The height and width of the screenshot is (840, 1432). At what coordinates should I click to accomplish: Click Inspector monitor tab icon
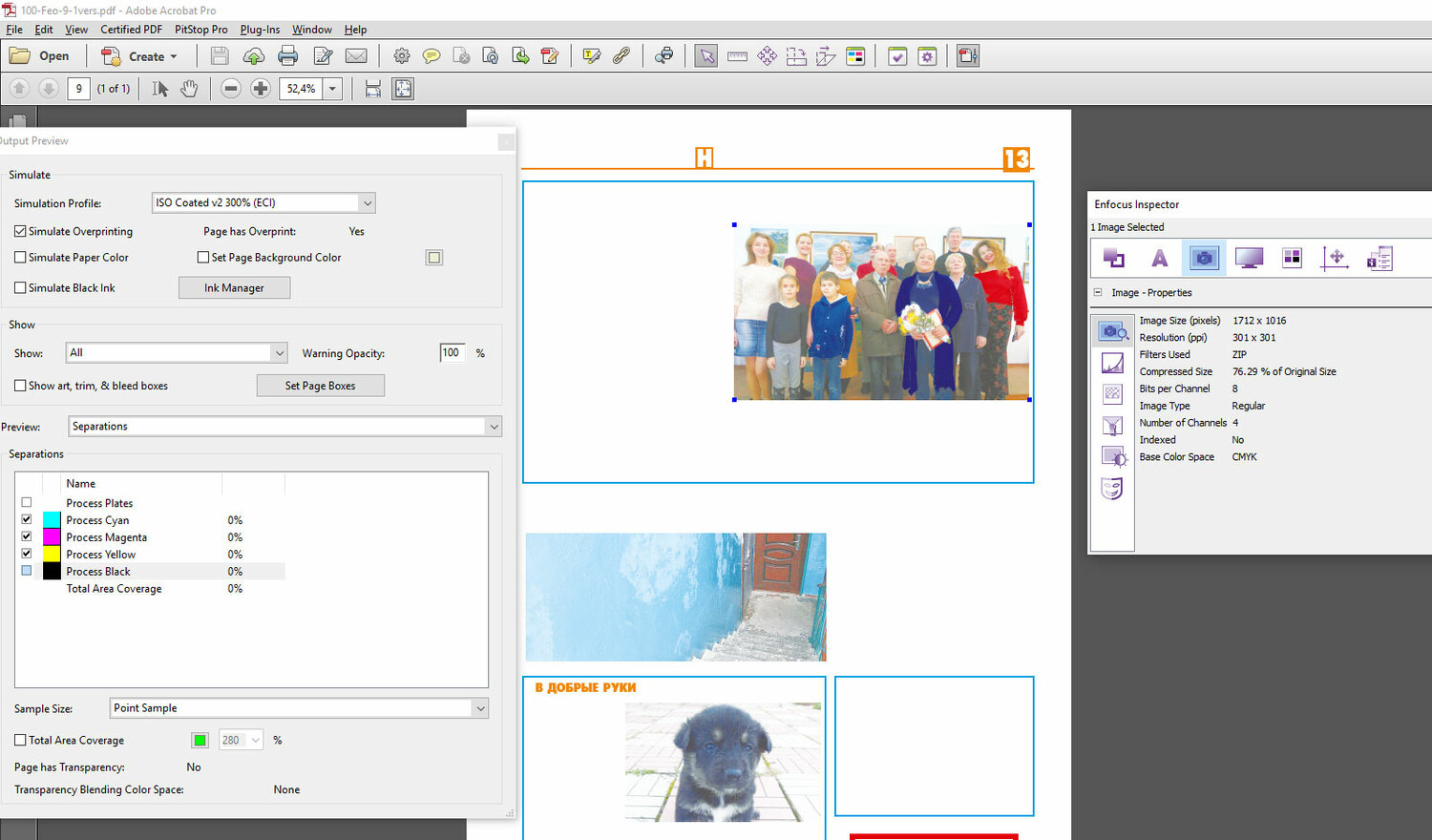click(1249, 258)
